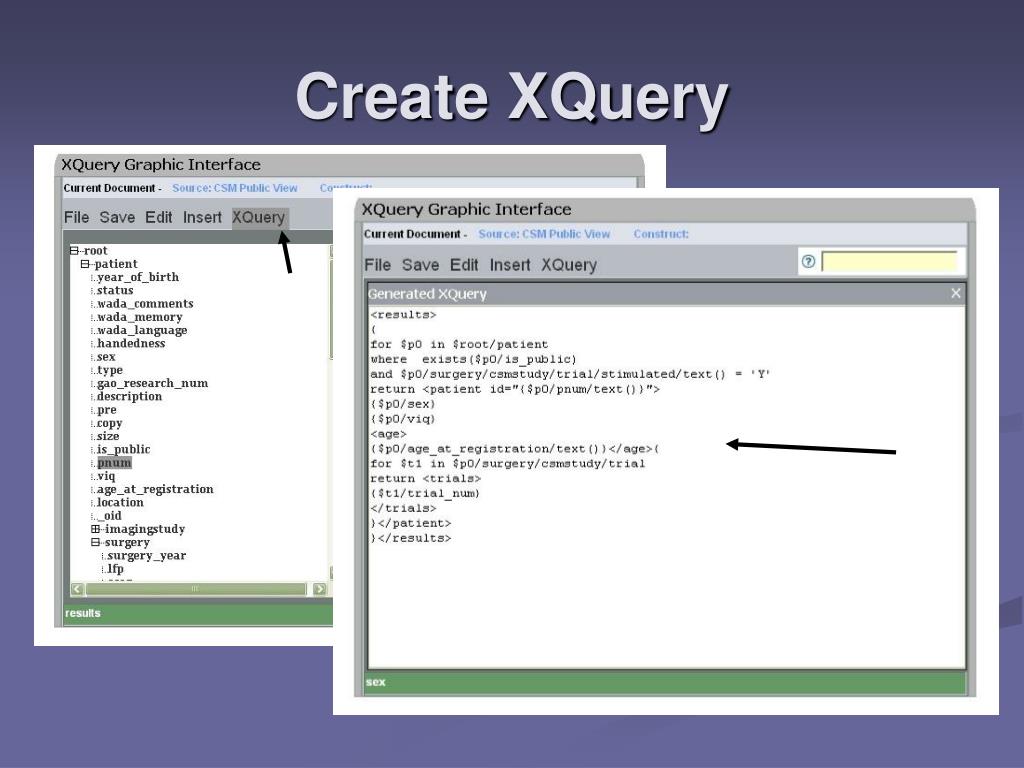Click Source: CSM Public View link in back window
This screenshot has height=768, width=1024.
234,188
